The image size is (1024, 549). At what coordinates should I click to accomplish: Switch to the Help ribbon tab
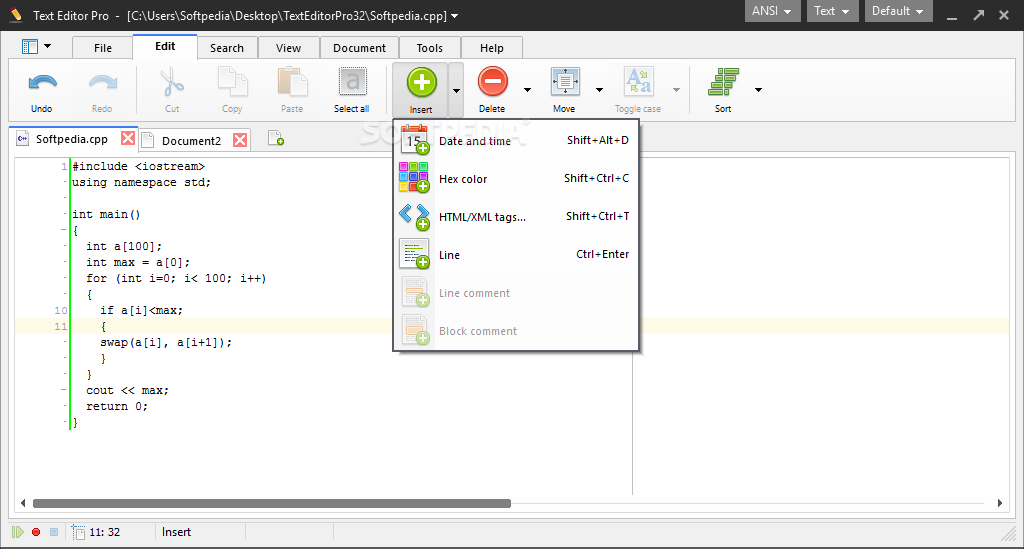(492, 48)
